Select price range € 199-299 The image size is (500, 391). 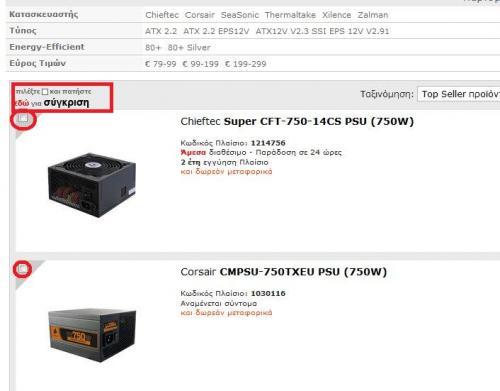click(246, 64)
